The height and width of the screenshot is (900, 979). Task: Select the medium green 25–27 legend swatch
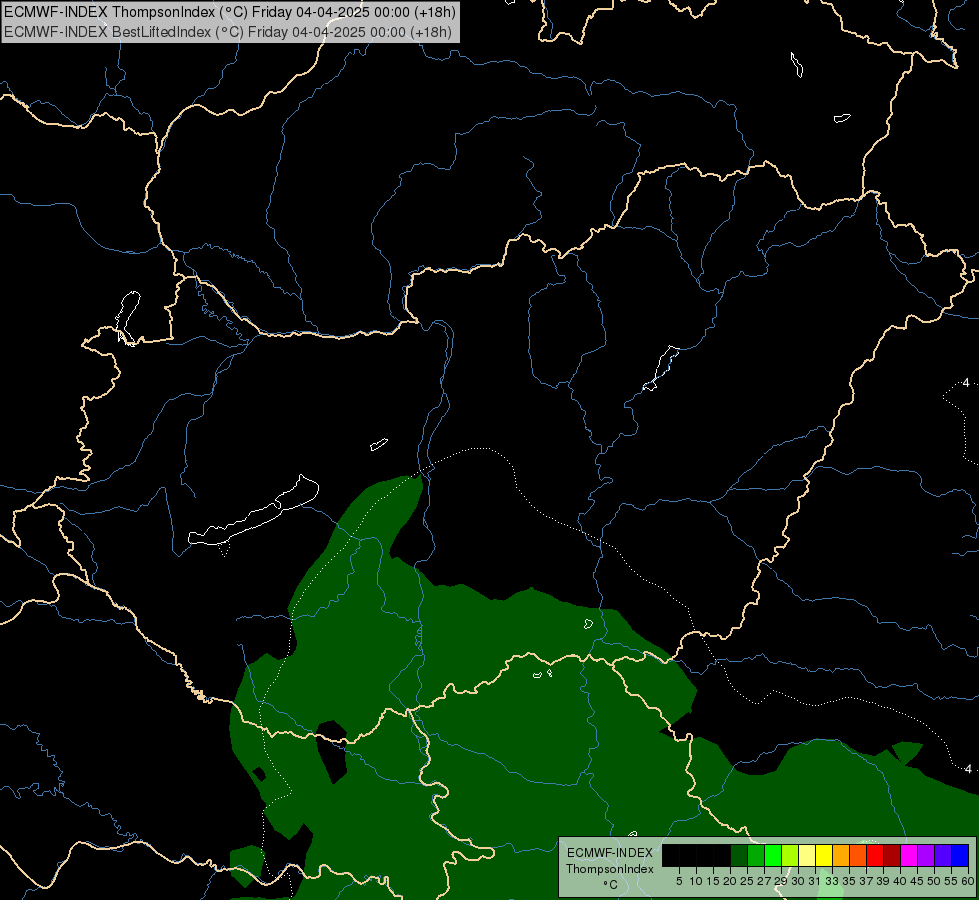coord(755,855)
